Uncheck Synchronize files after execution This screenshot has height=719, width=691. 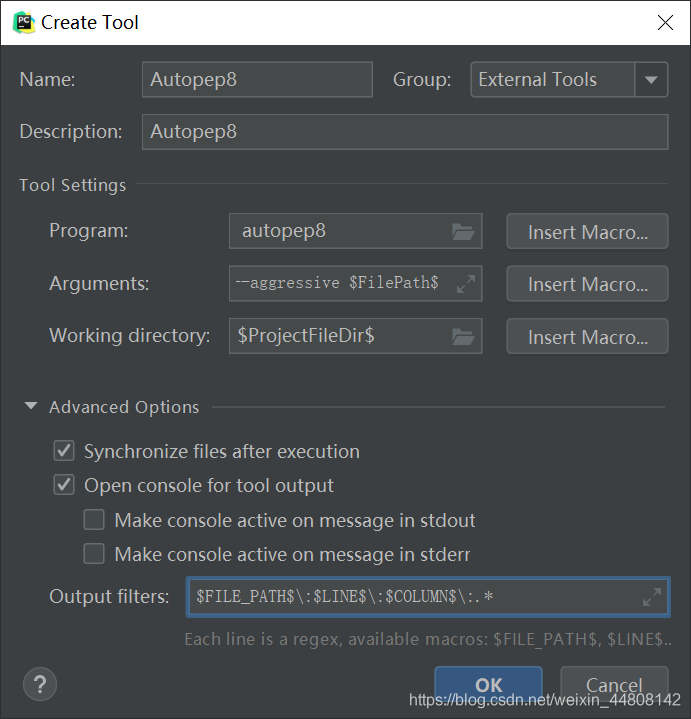(64, 451)
